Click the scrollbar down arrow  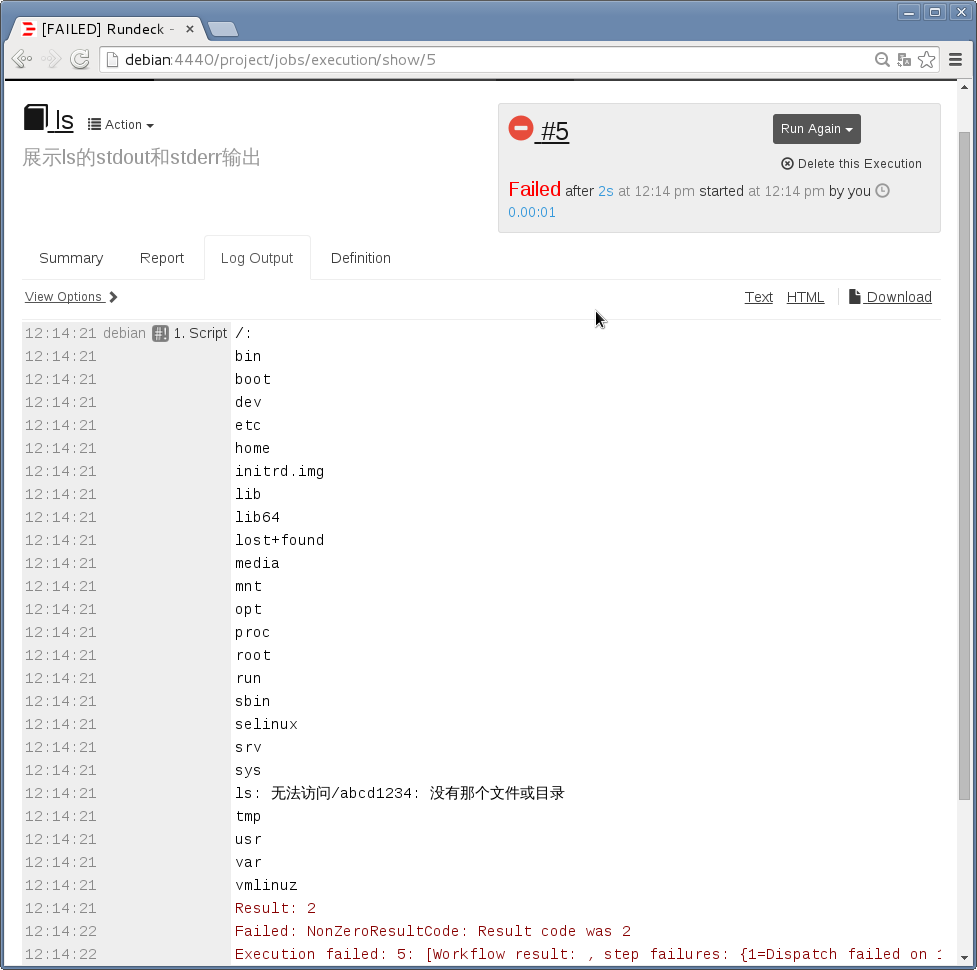964,958
